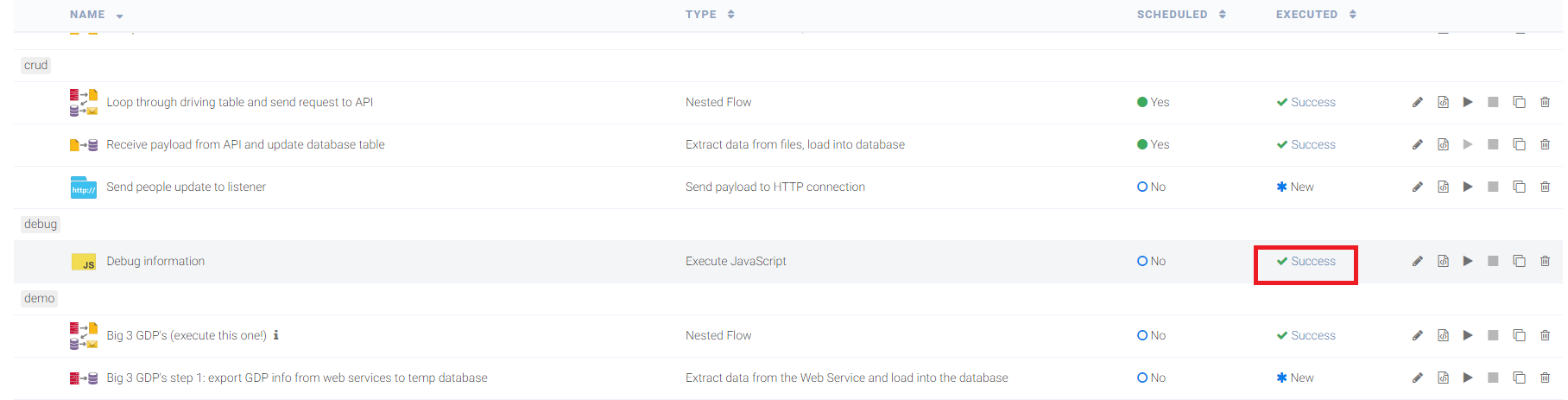Toggle scheduled Yes indicator on Receive payload flow

[1153, 145]
